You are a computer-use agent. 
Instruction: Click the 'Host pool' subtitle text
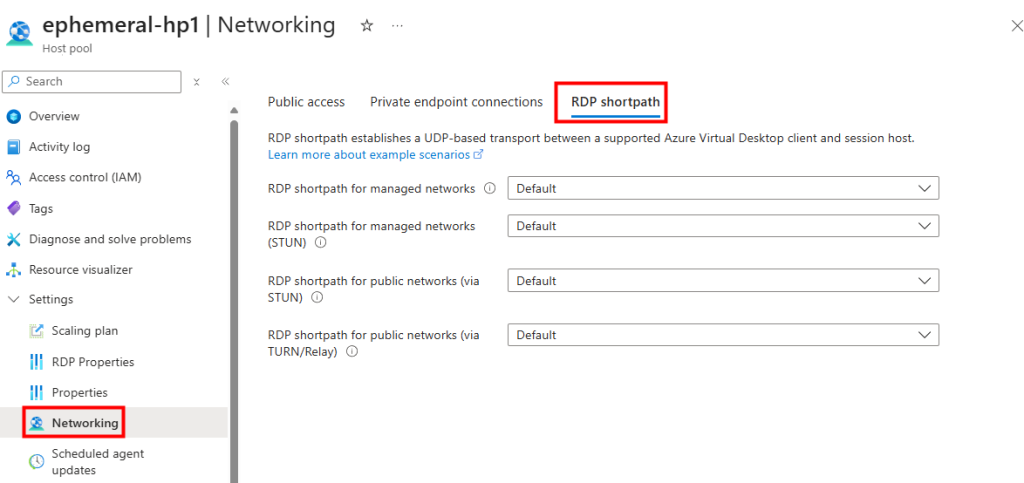(x=67, y=49)
